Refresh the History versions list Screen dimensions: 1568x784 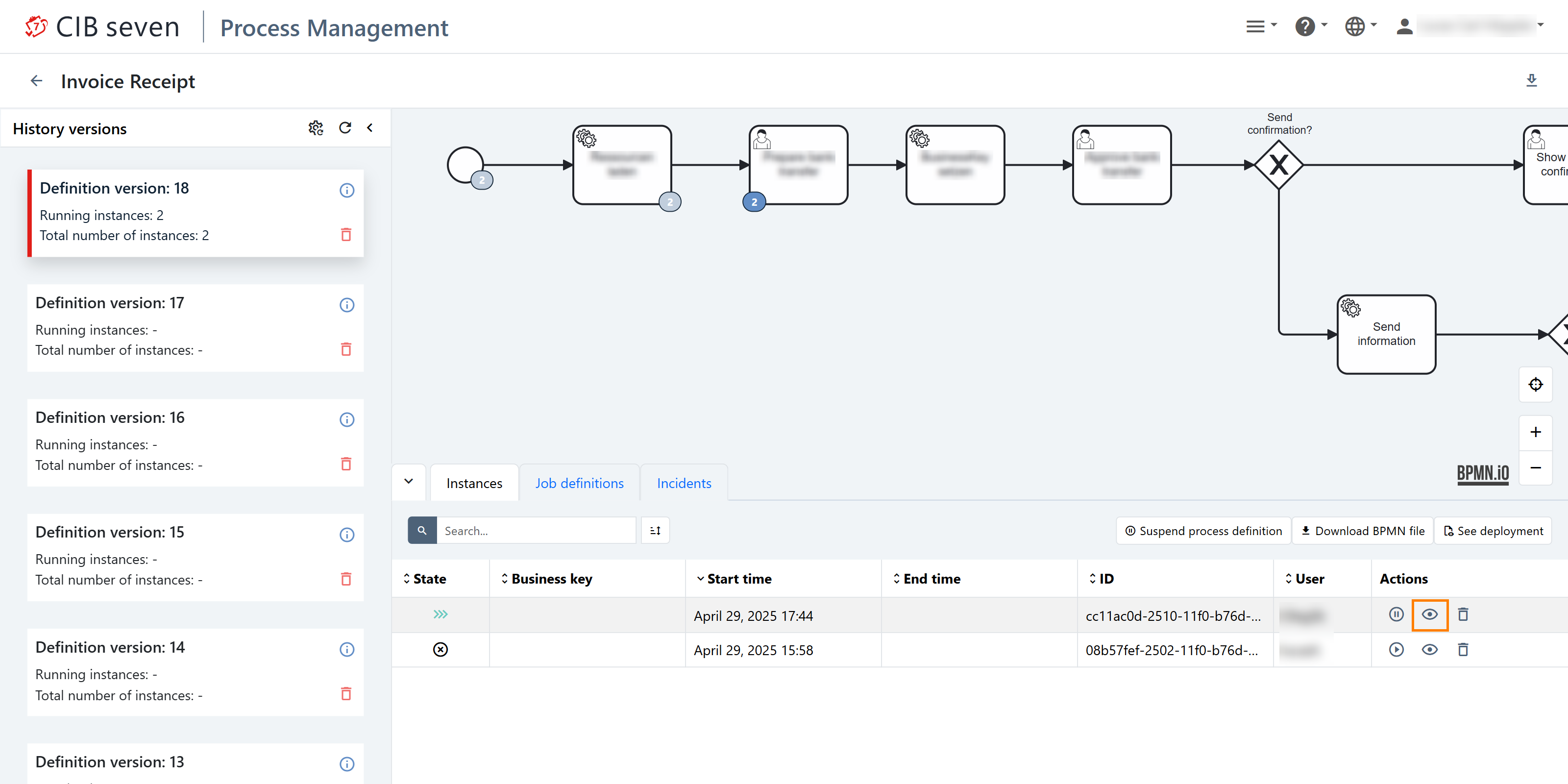[345, 128]
